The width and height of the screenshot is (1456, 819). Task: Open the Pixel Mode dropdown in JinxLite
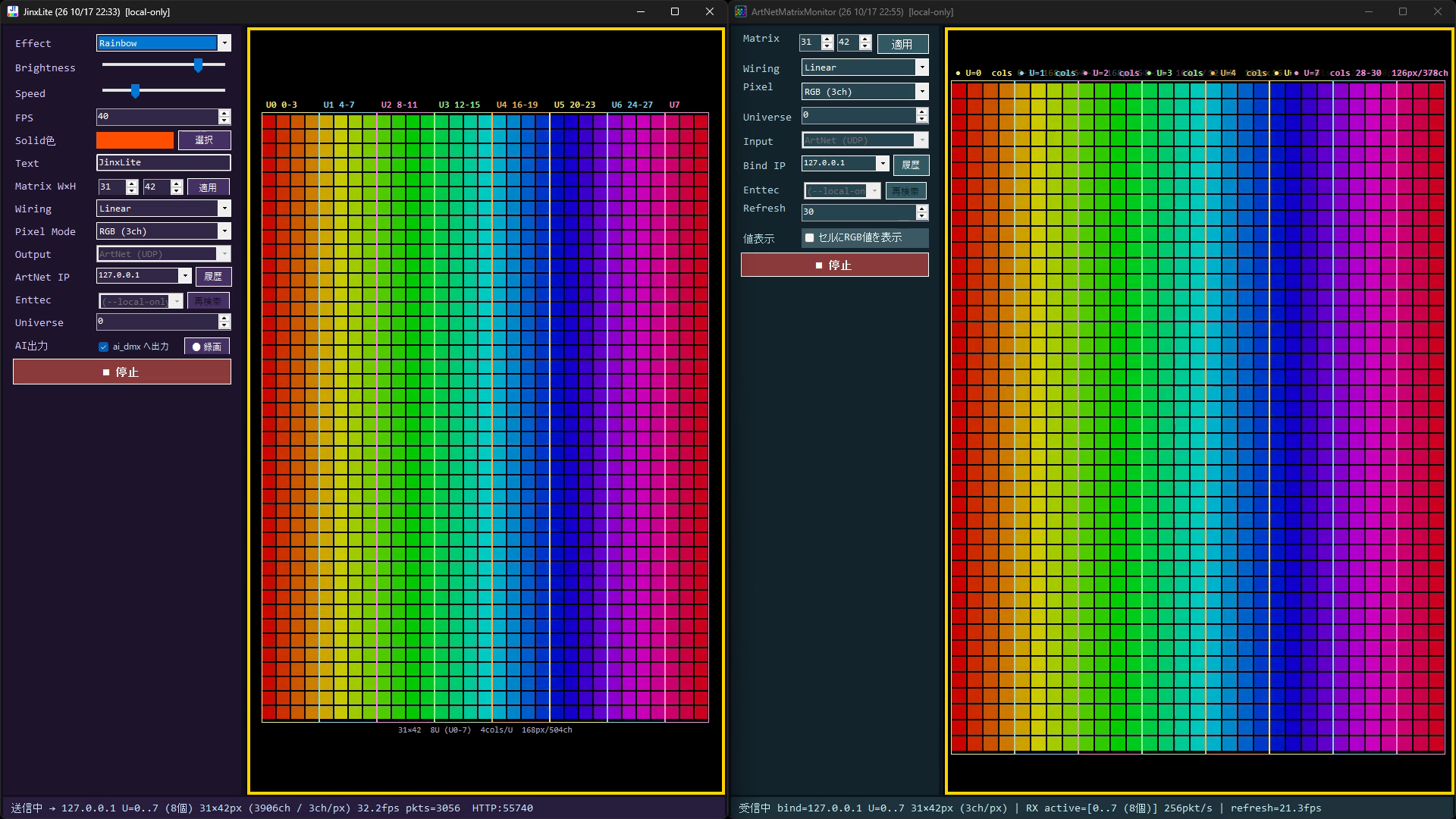tap(164, 231)
